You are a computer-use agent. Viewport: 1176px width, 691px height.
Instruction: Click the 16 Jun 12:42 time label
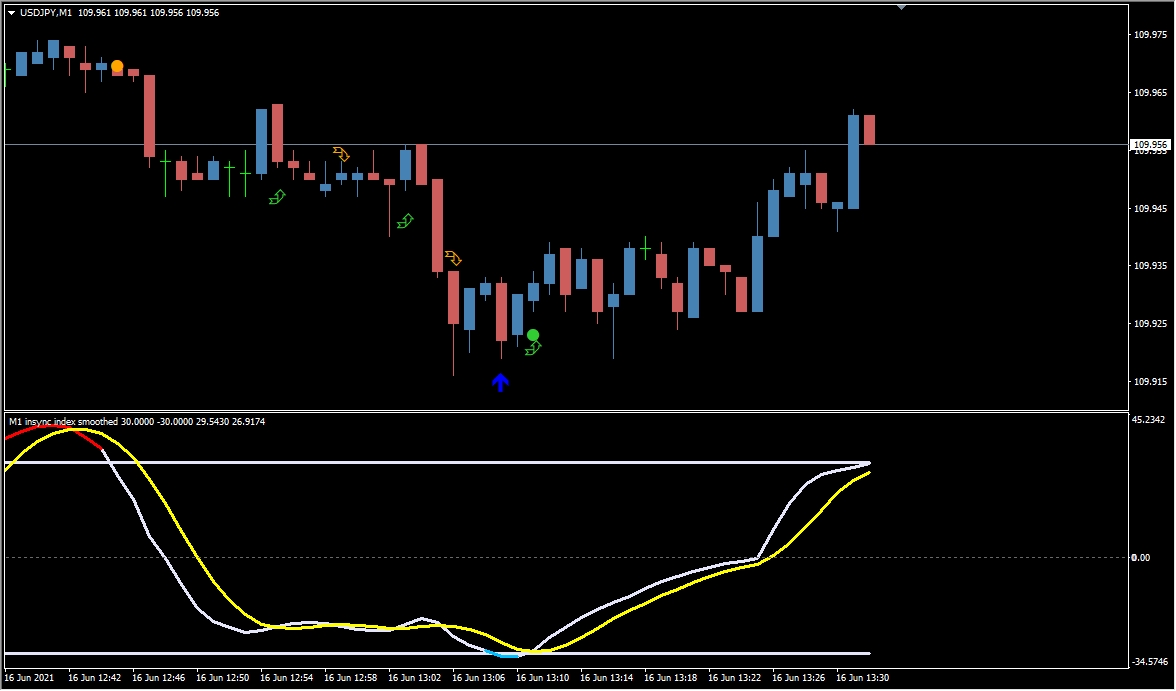(x=94, y=677)
